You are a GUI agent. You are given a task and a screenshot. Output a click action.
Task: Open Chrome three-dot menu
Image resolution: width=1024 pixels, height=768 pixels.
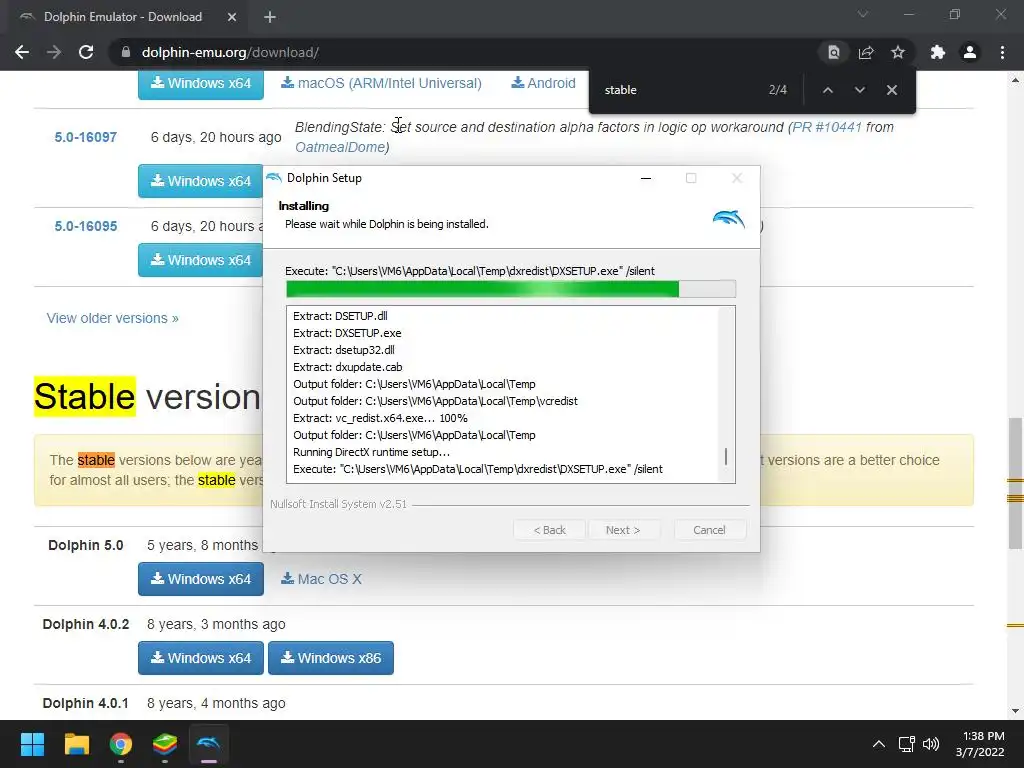click(x=1002, y=52)
